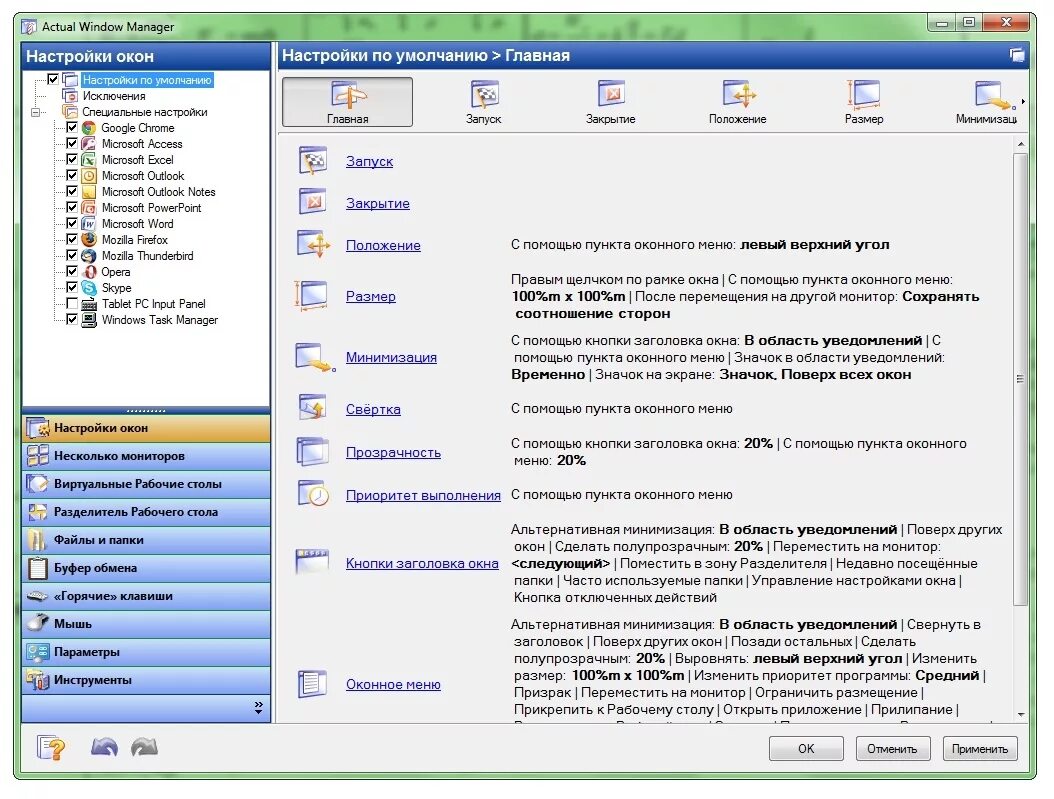Click the Размер icon in settings list

coord(312,296)
